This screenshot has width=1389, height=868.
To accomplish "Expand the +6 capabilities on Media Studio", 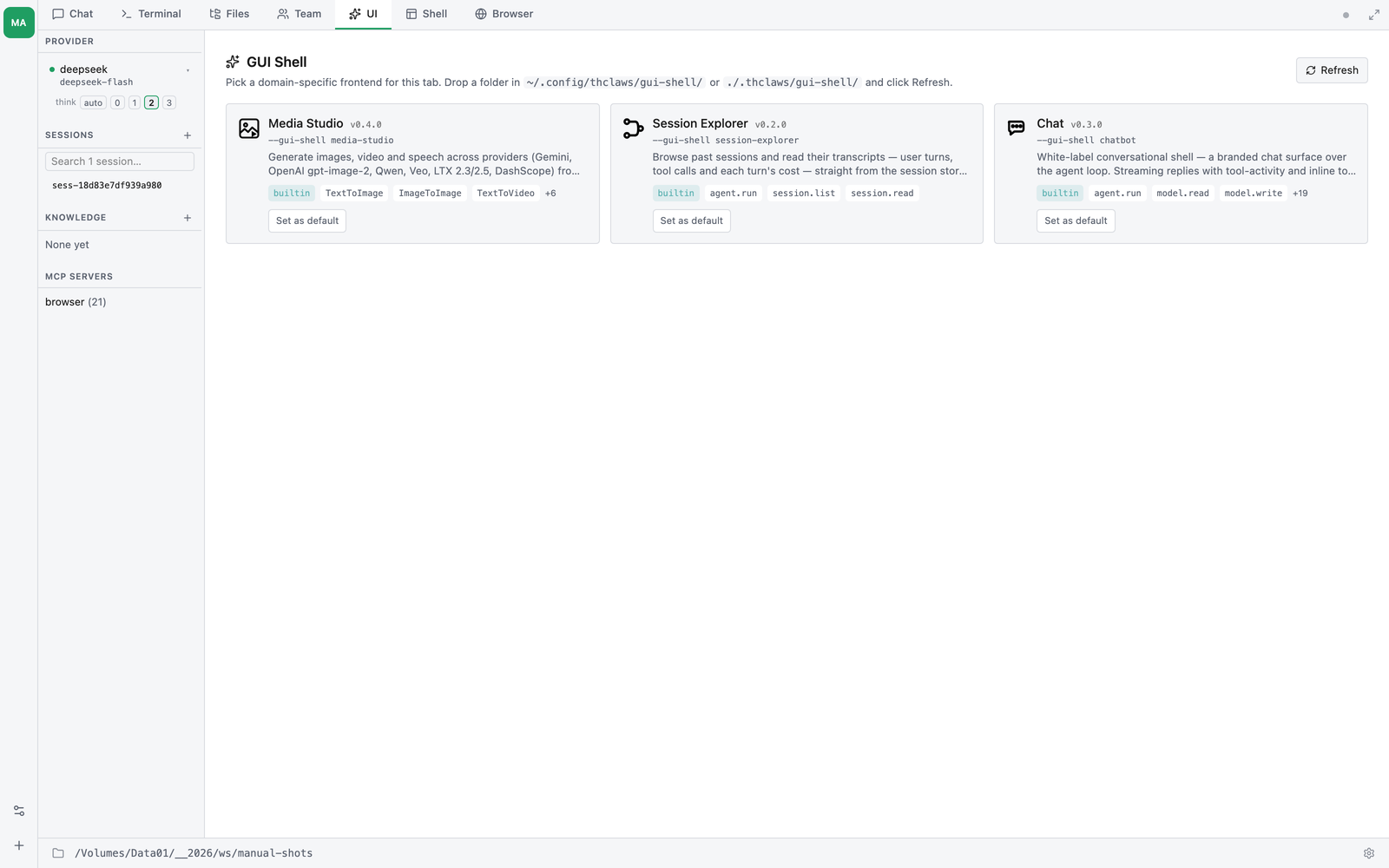I will coord(550,194).
